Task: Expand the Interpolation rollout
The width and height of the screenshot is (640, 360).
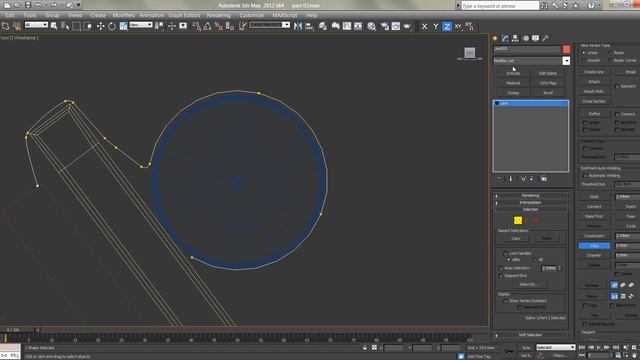Action: point(530,202)
